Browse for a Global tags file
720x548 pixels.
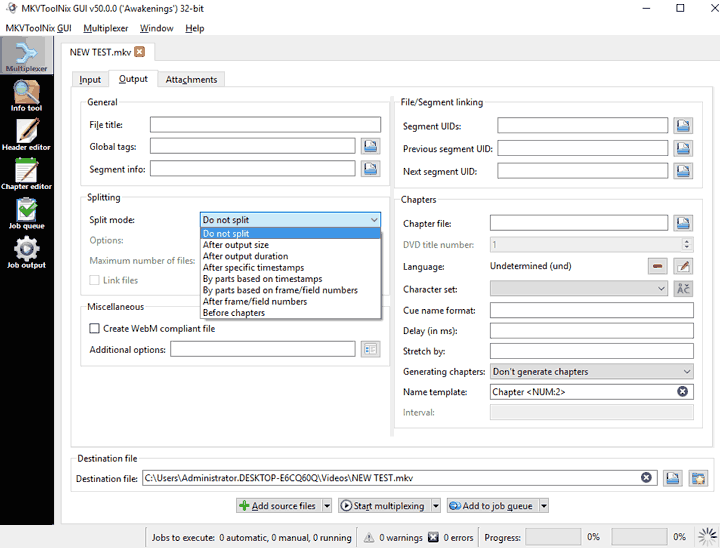(x=370, y=147)
